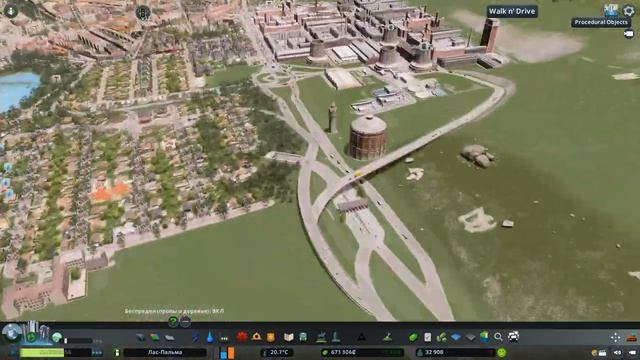Viewport: 640px width, 360px height.
Task: Toggle the free camera mode icon
Action: (x=629, y=34)
